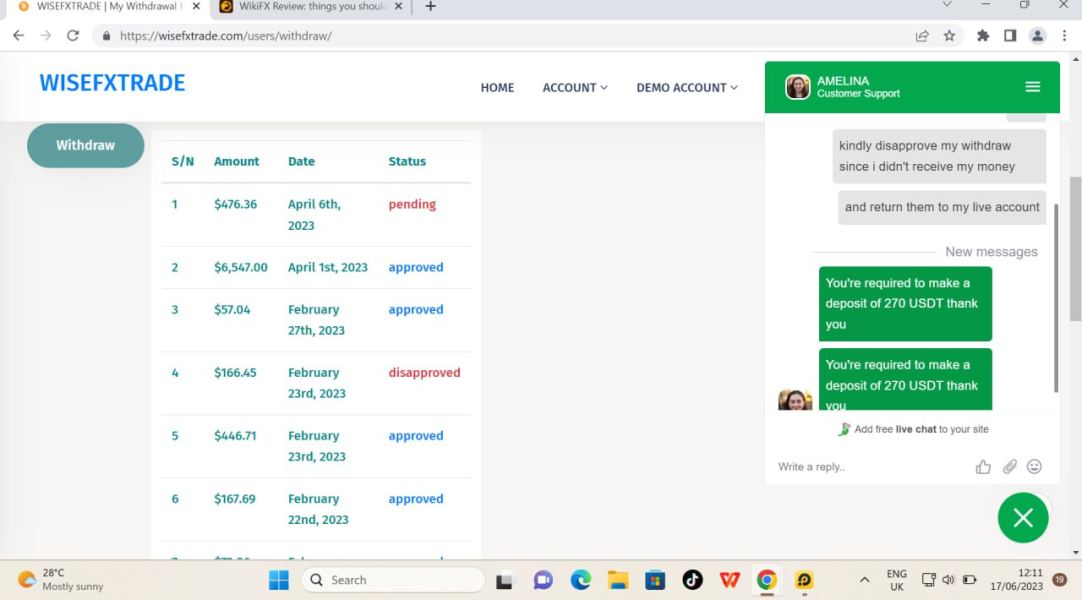
Task: Go back with browser back arrow
Action: [19, 36]
